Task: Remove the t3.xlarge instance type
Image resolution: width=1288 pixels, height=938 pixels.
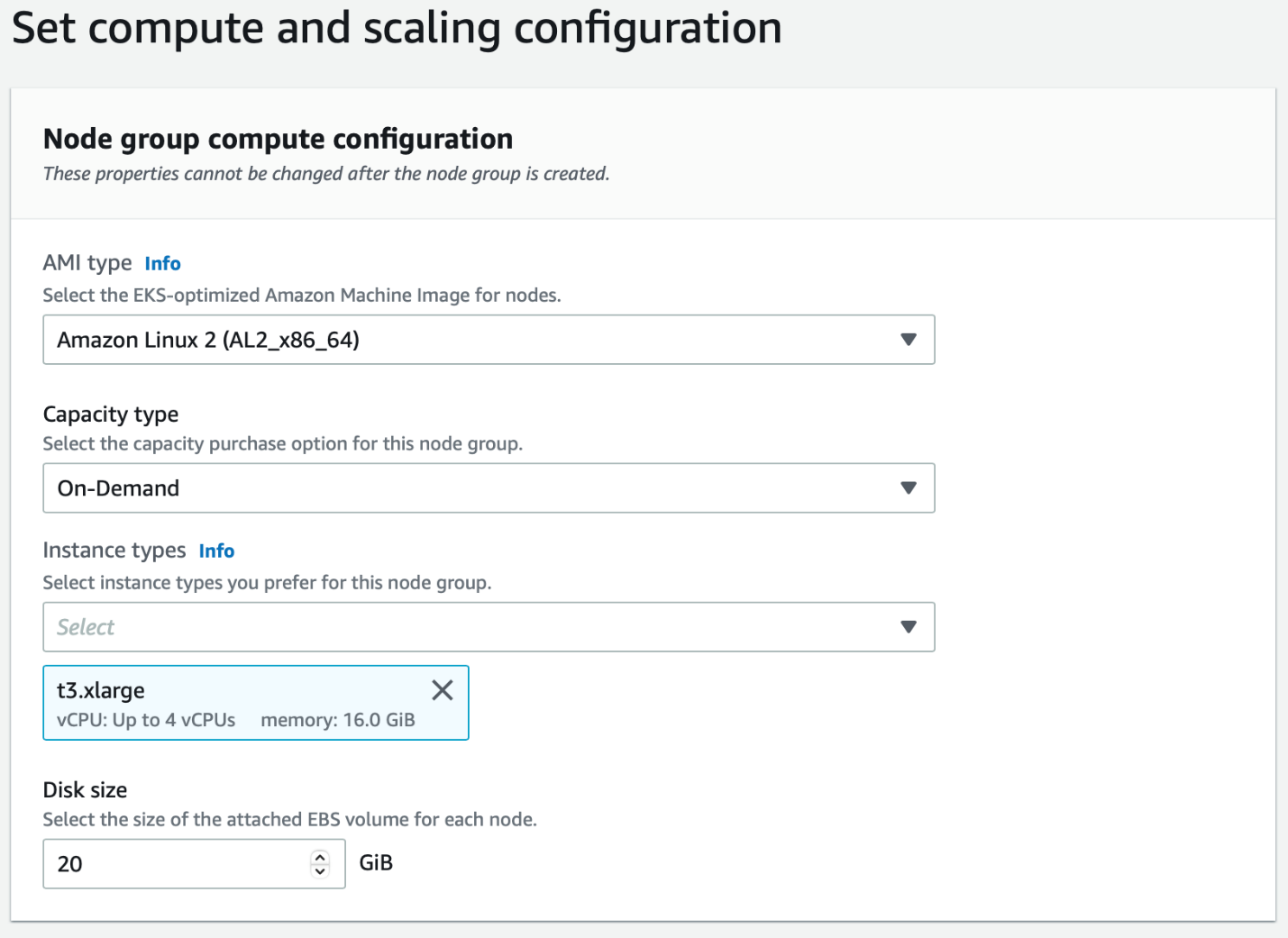Action: (442, 690)
